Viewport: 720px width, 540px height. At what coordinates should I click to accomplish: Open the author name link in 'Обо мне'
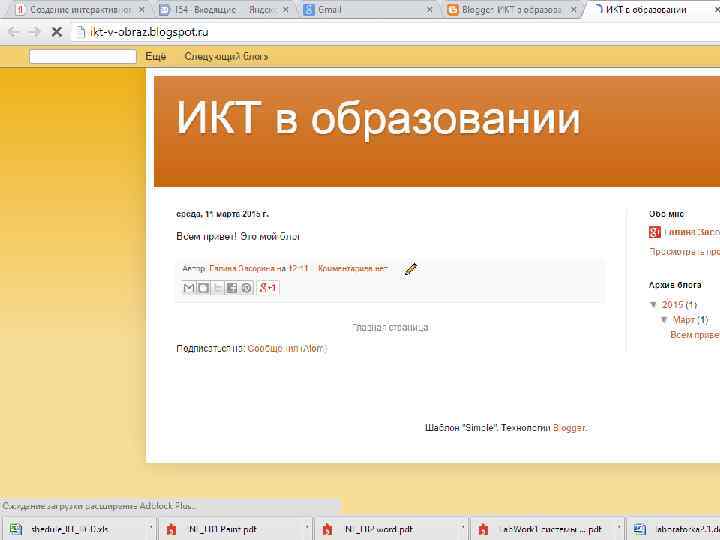[692, 232]
